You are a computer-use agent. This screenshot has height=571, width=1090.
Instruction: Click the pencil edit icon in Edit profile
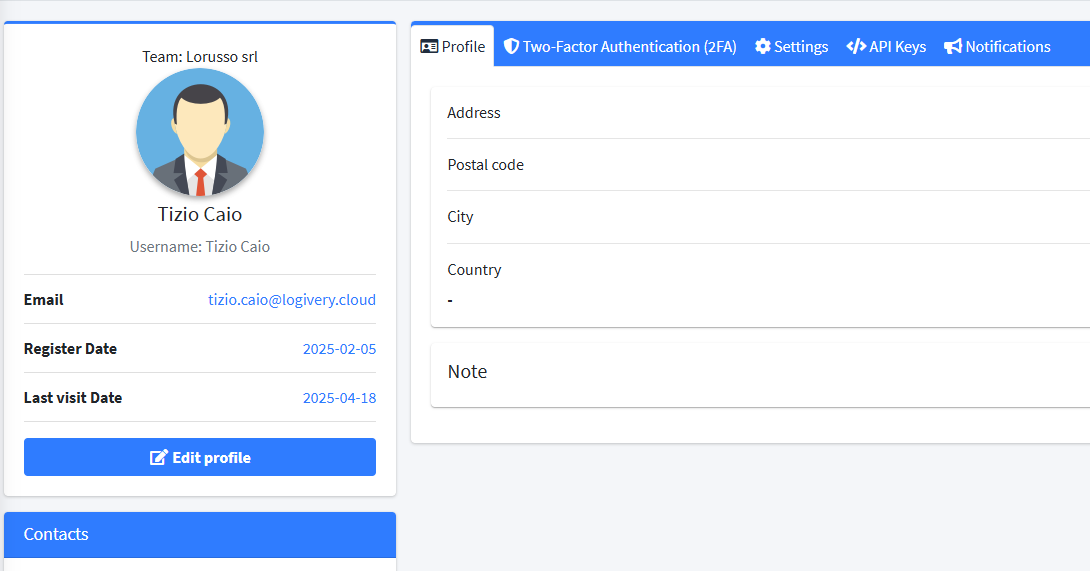(158, 458)
